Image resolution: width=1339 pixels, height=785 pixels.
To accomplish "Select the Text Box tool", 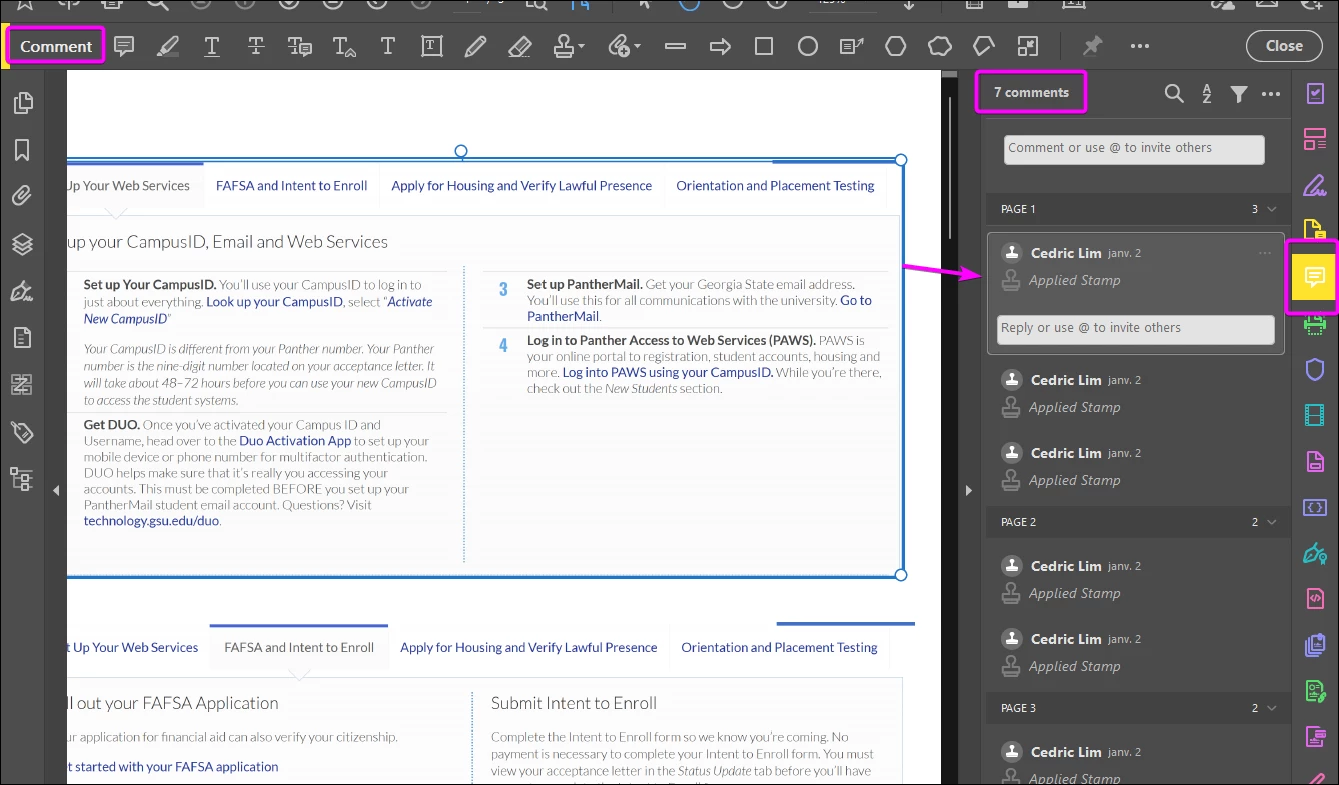I will [432, 46].
